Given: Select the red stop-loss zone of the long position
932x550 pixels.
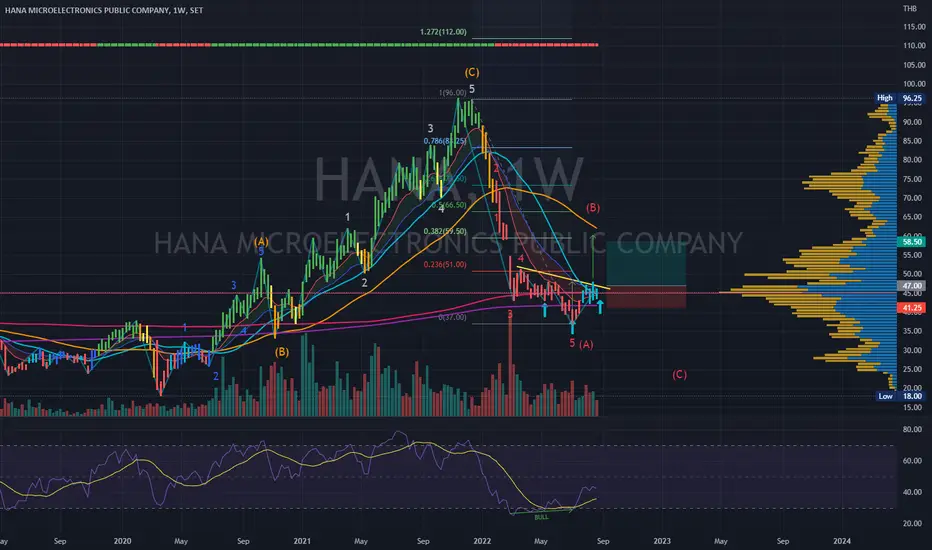Looking at the screenshot, I should (x=646, y=297).
